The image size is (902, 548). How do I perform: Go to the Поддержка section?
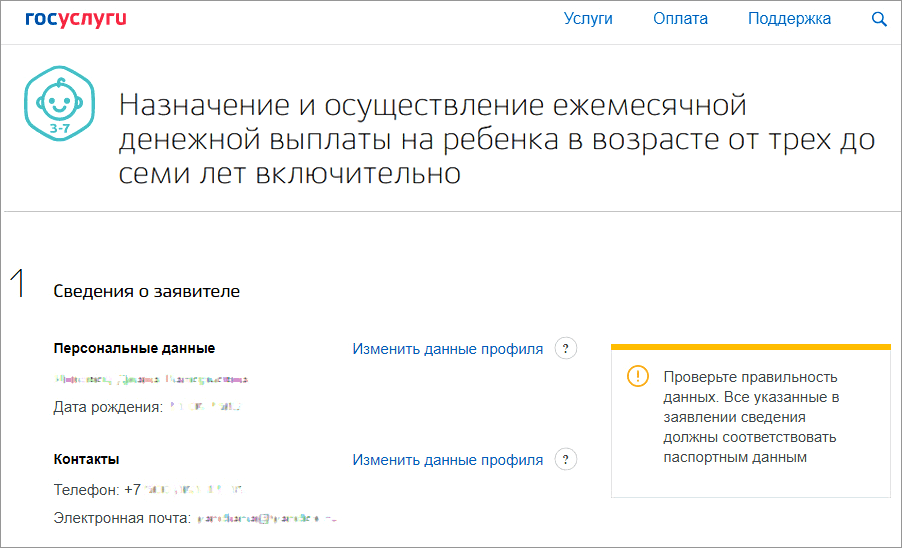click(x=789, y=19)
